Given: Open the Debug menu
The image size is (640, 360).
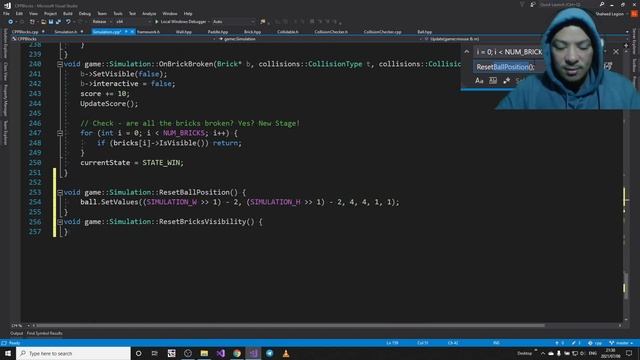Looking at the screenshot, I should (85, 13).
